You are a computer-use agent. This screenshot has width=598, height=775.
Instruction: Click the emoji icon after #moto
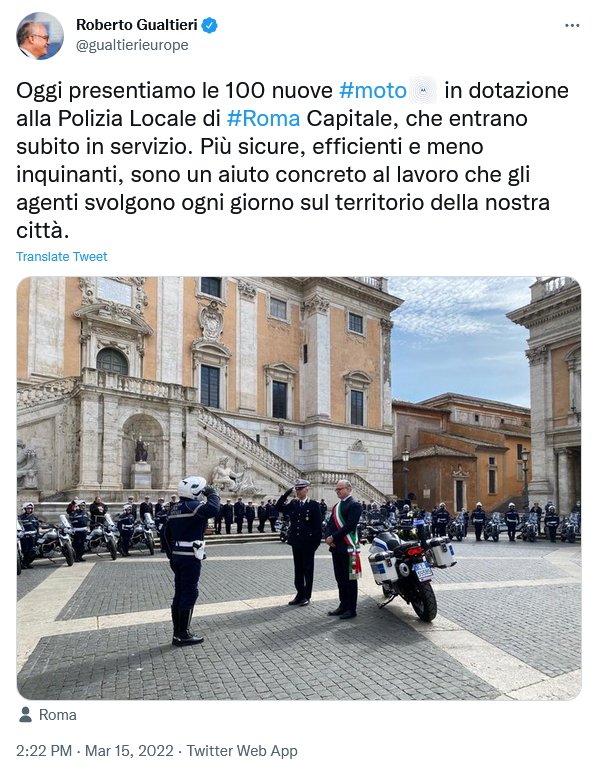pyautogui.click(x=423, y=90)
